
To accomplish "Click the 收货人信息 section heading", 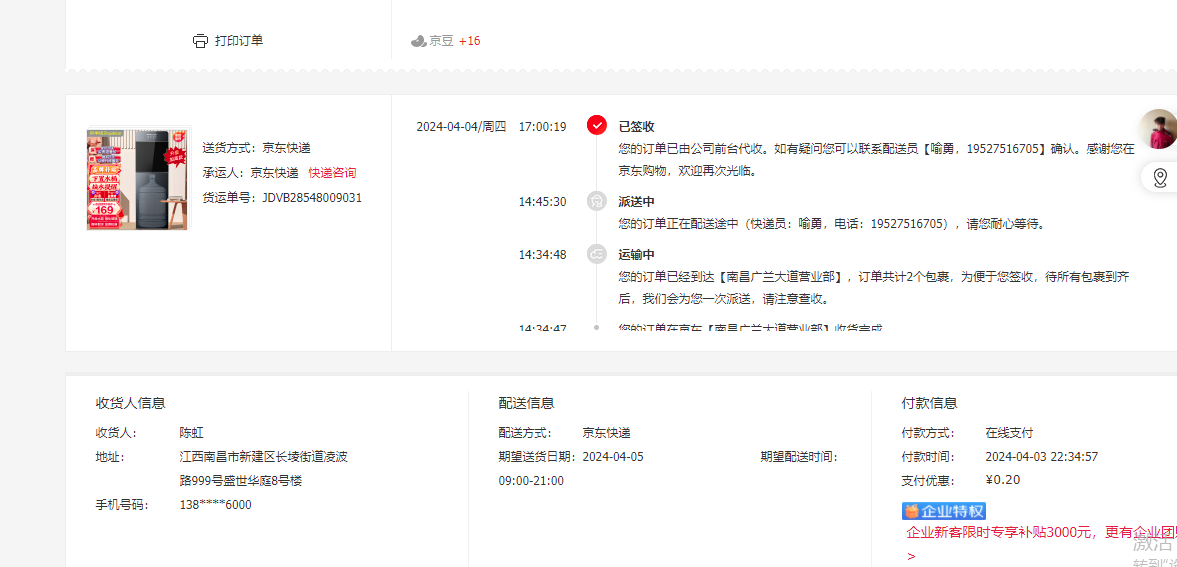I will pos(131,403).
